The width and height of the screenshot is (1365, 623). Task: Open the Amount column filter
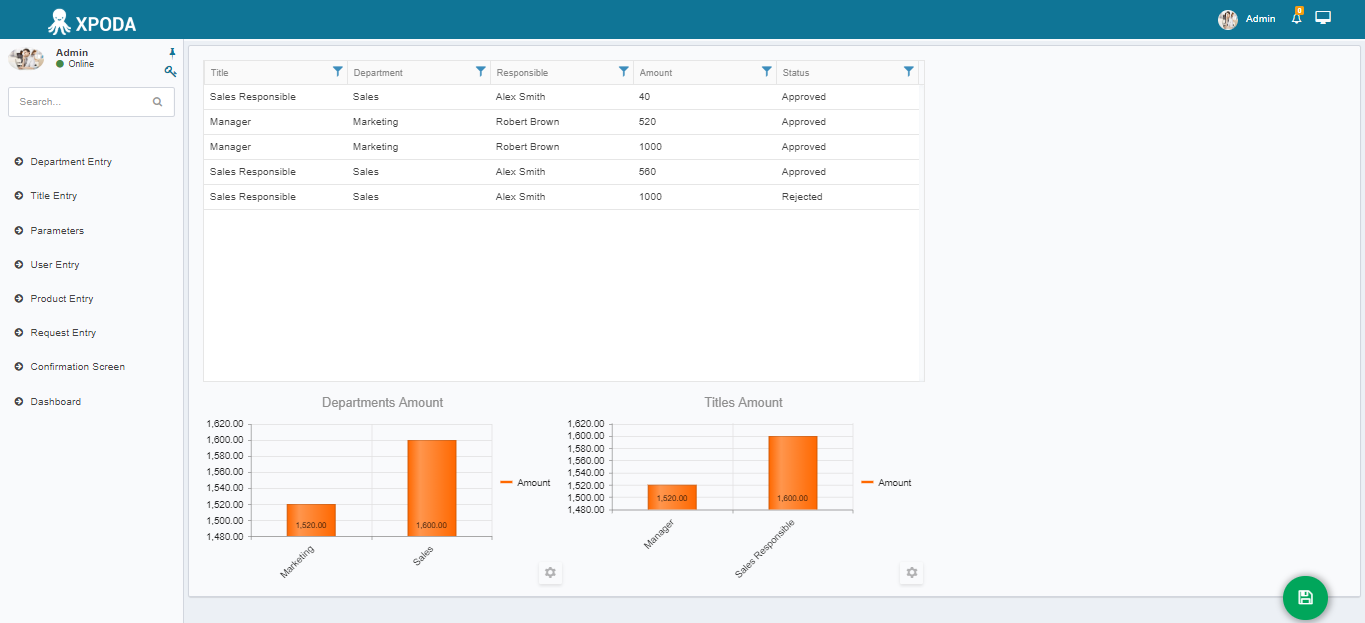pos(767,71)
